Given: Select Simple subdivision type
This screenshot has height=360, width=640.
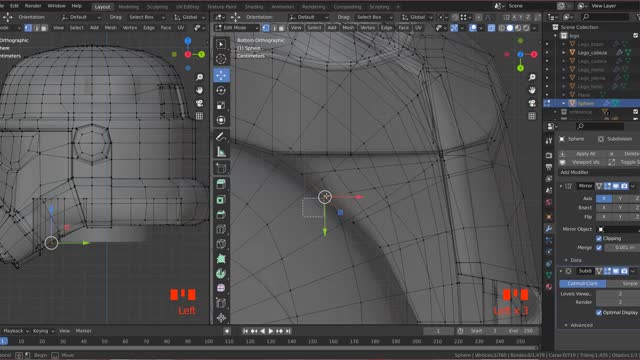Looking at the screenshot, I should (x=623, y=283).
